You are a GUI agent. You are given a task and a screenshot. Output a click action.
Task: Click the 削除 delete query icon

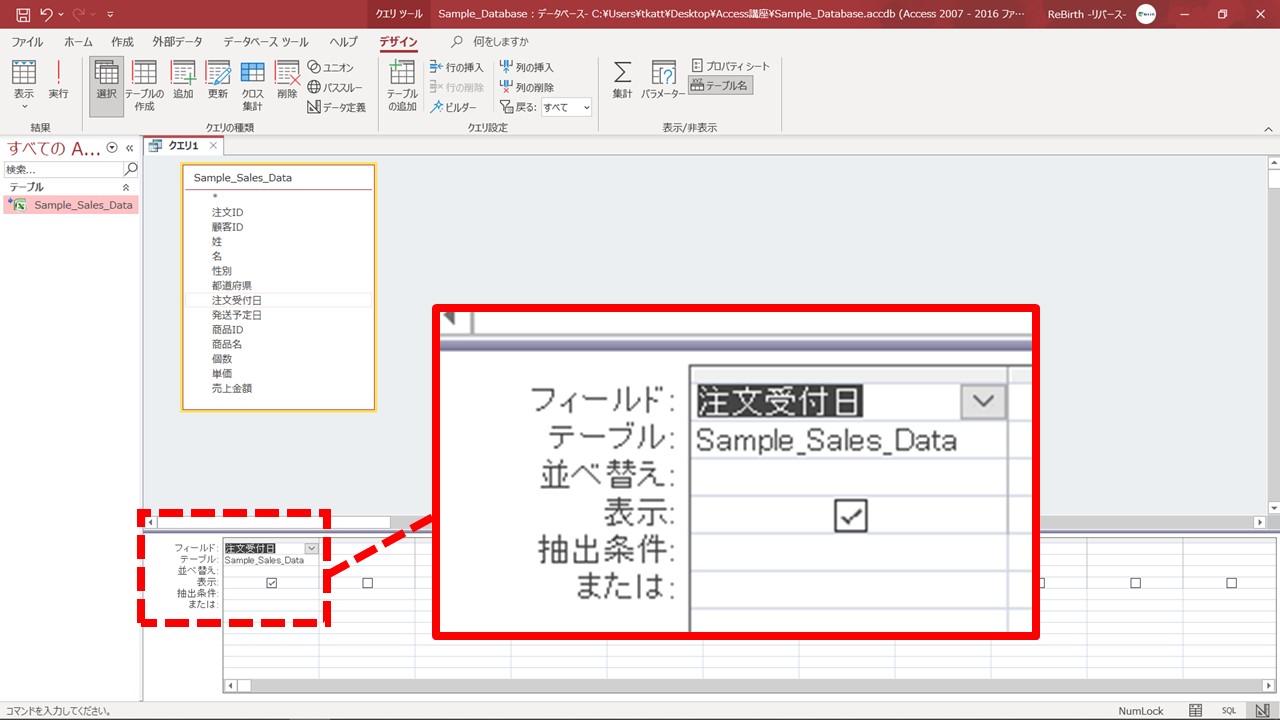287,80
